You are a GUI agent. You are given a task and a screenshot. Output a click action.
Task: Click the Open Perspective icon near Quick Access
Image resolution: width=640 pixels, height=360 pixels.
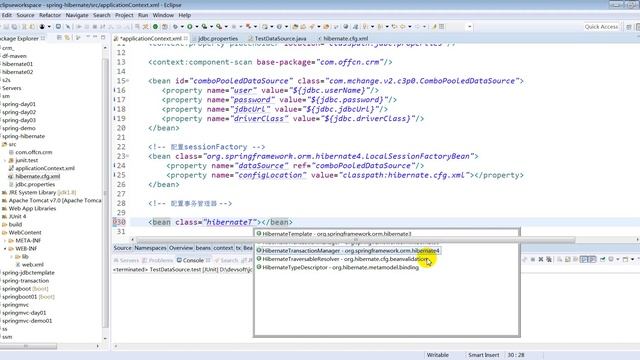629,27
